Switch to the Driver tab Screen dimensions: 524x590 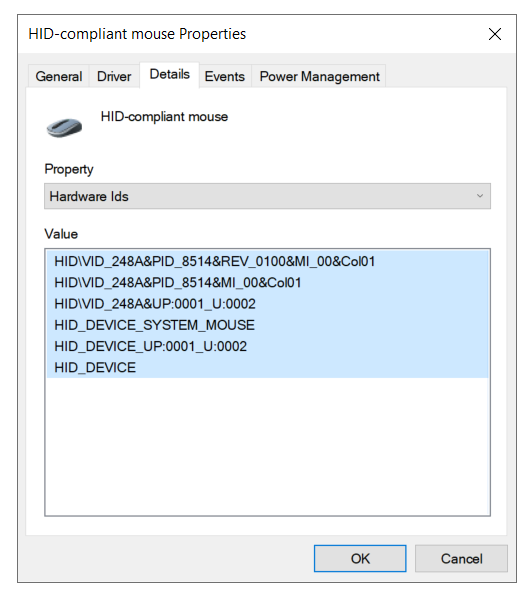point(114,76)
